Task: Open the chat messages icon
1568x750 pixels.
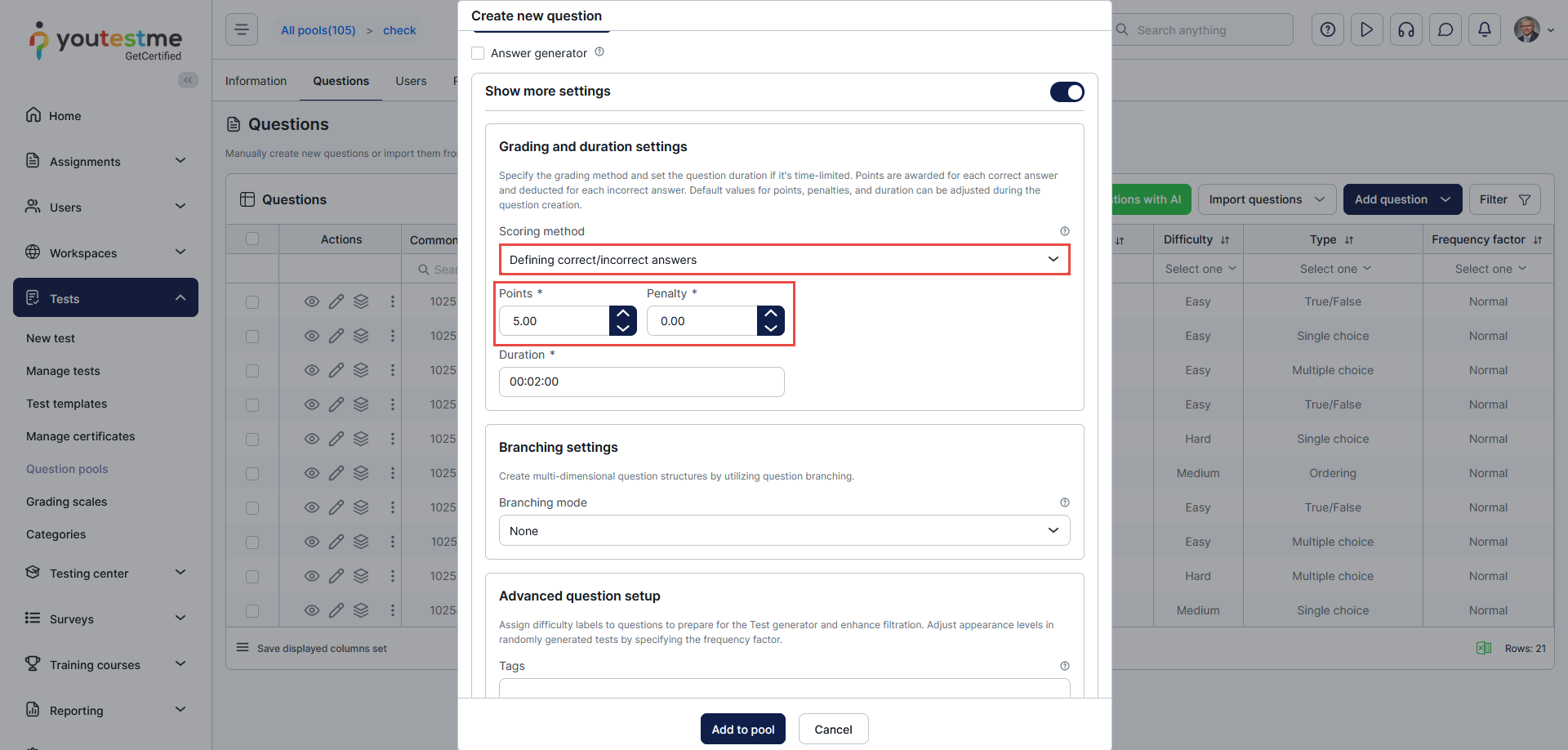Action: 1445,30
